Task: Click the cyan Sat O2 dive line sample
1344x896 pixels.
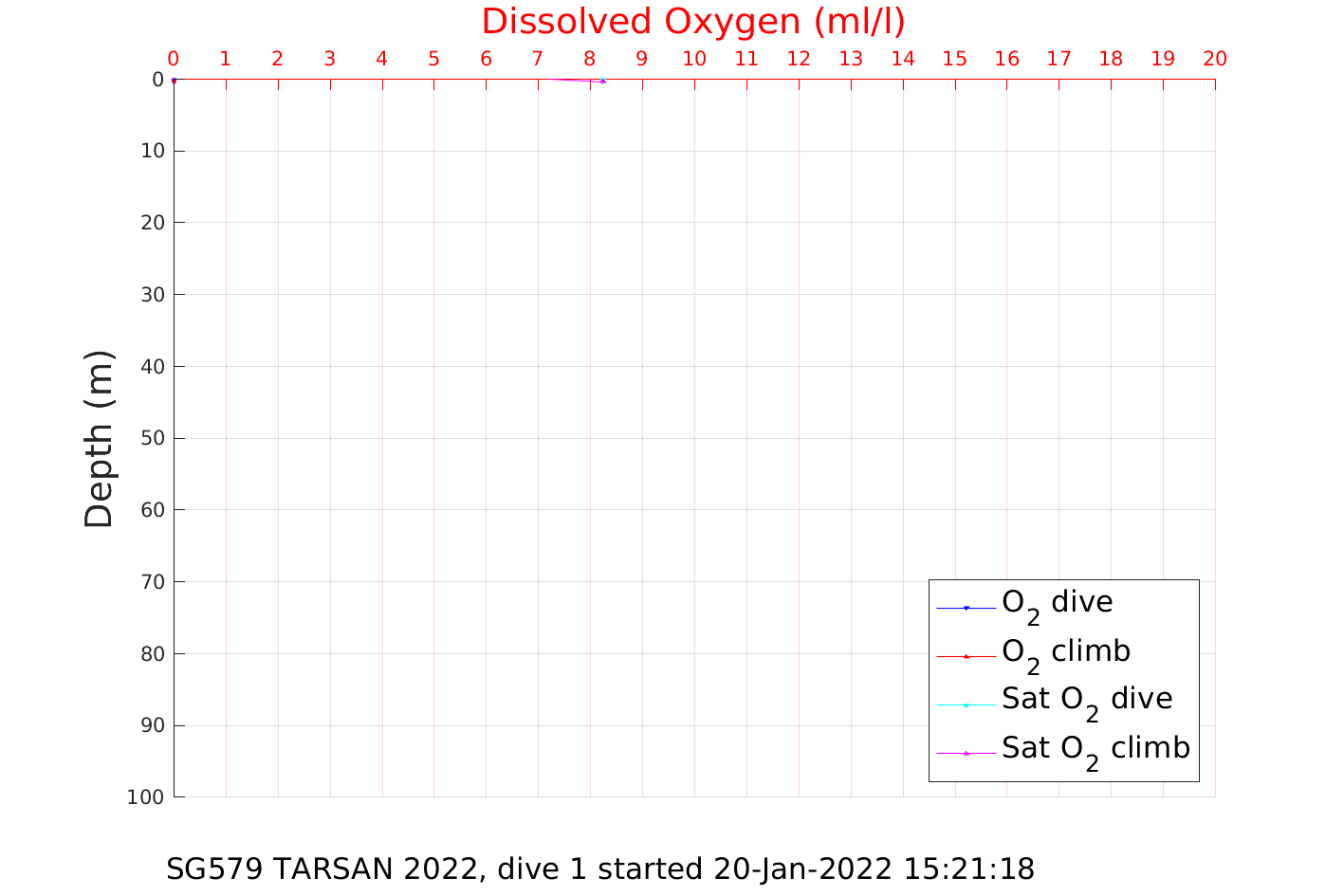Action: [967, 704]
